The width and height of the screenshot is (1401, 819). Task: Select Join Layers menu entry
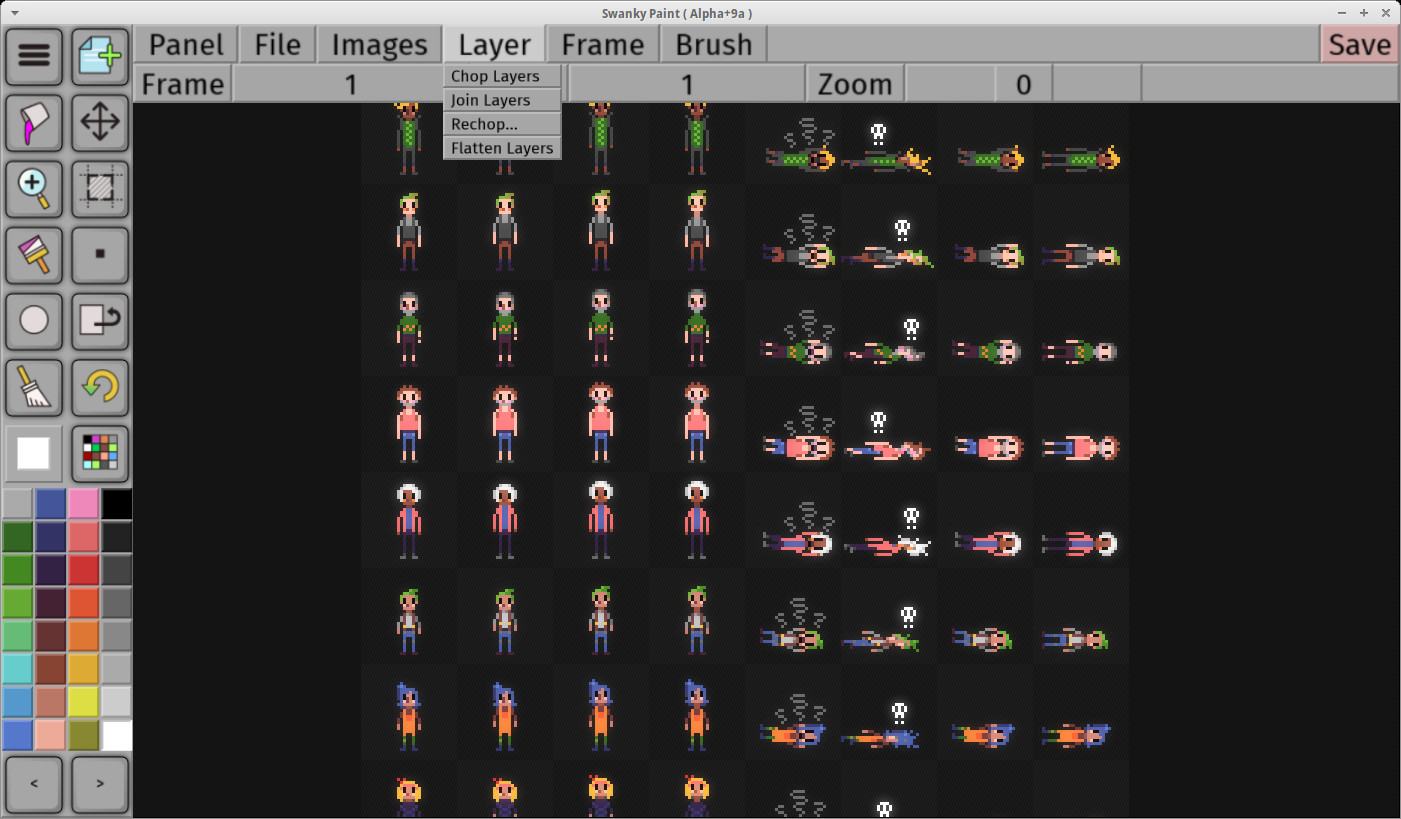(490, 100)
